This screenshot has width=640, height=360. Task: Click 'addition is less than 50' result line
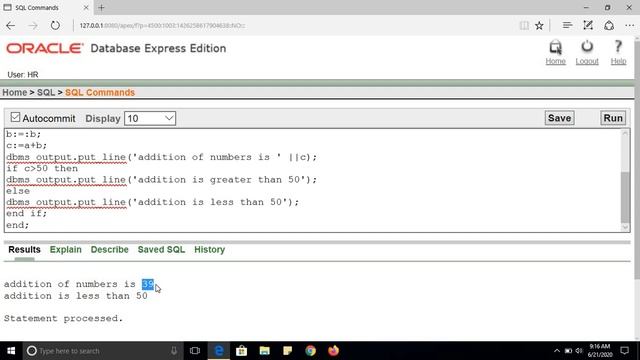[76, 296]
